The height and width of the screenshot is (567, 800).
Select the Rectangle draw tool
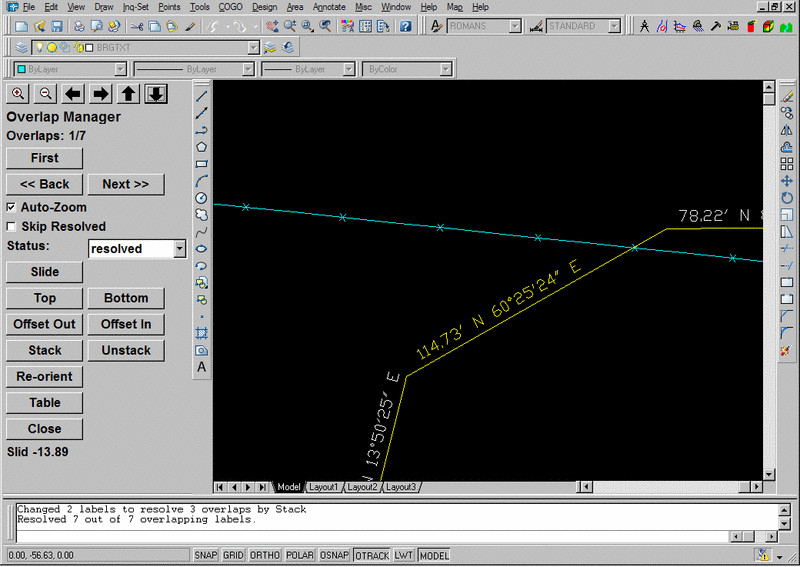(202, 164)
